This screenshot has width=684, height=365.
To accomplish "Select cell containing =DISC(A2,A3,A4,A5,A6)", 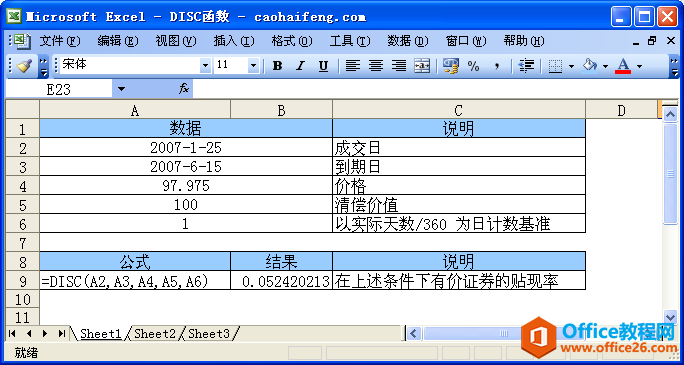I will pos(135,280).
